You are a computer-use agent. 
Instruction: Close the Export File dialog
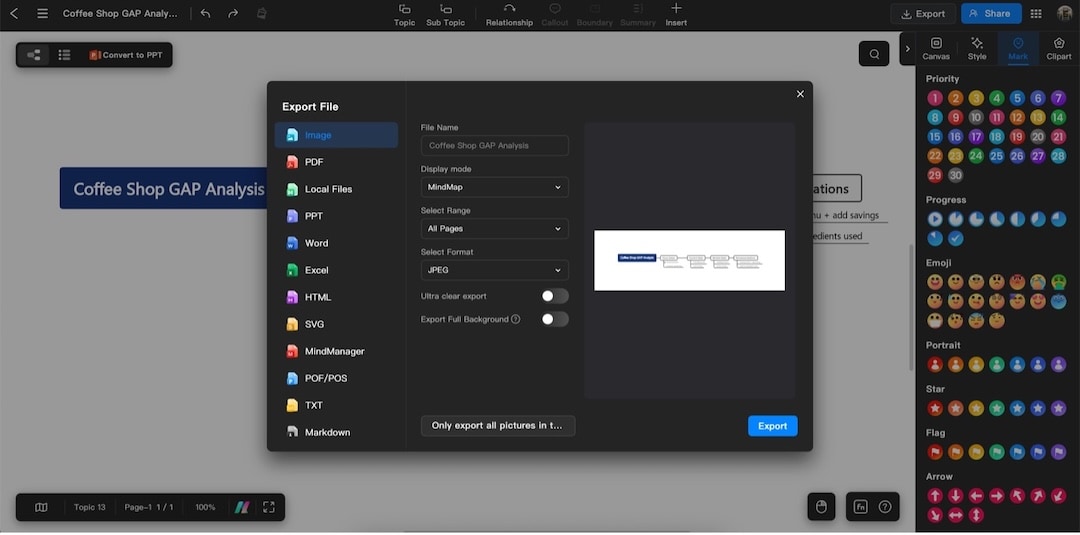800,94
